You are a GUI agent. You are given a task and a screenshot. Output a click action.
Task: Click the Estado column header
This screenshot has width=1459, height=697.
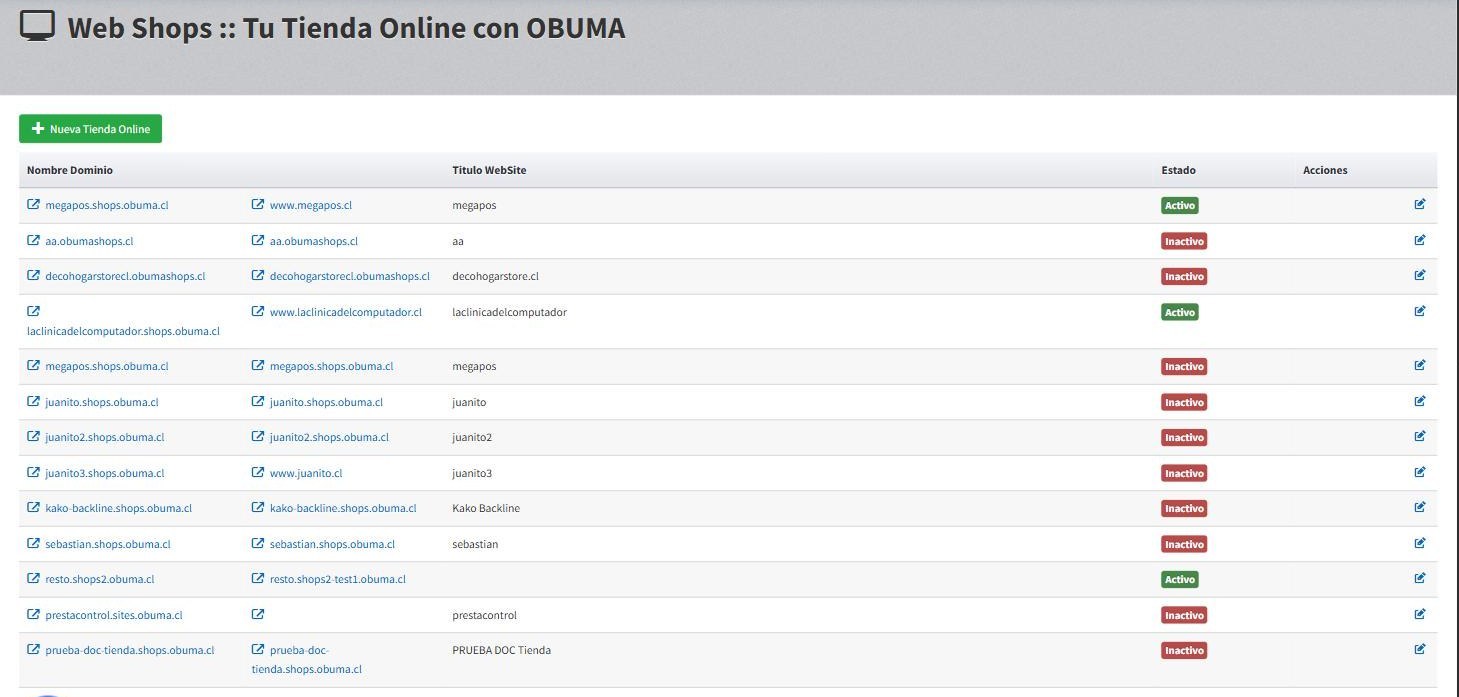(1178, 170)
